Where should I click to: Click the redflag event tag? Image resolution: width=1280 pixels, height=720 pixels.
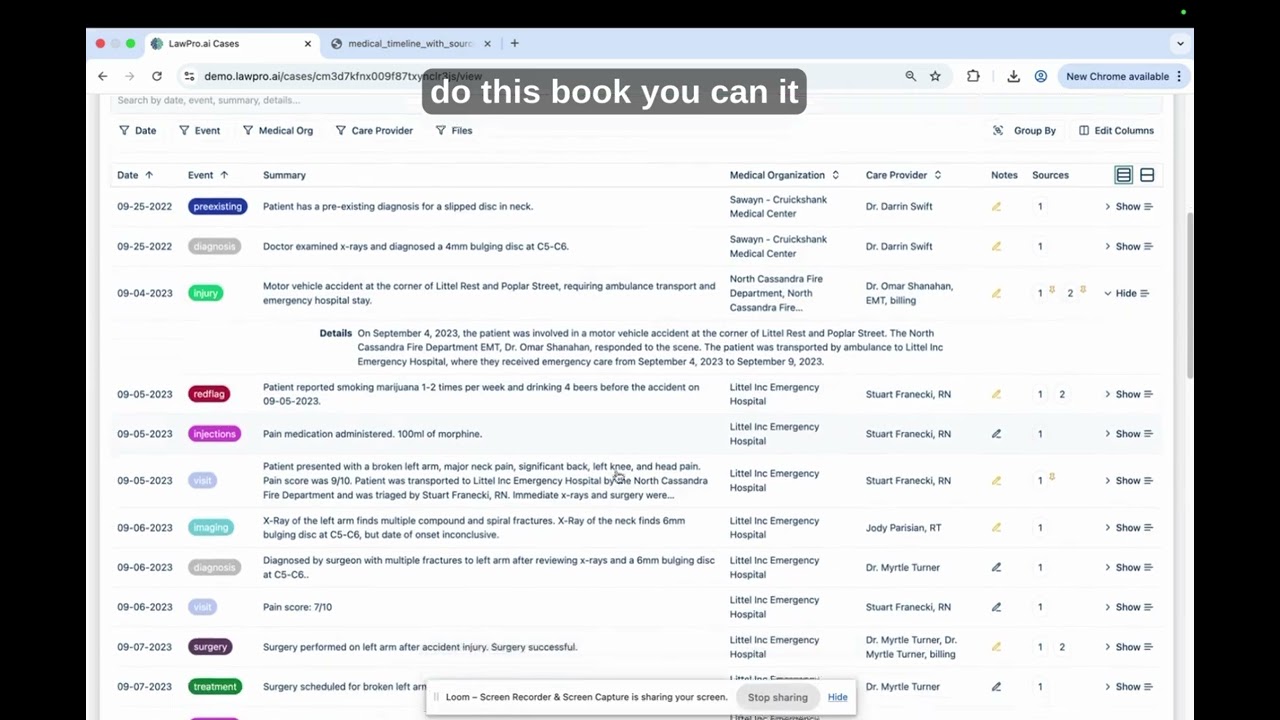(x=209, y=394)
